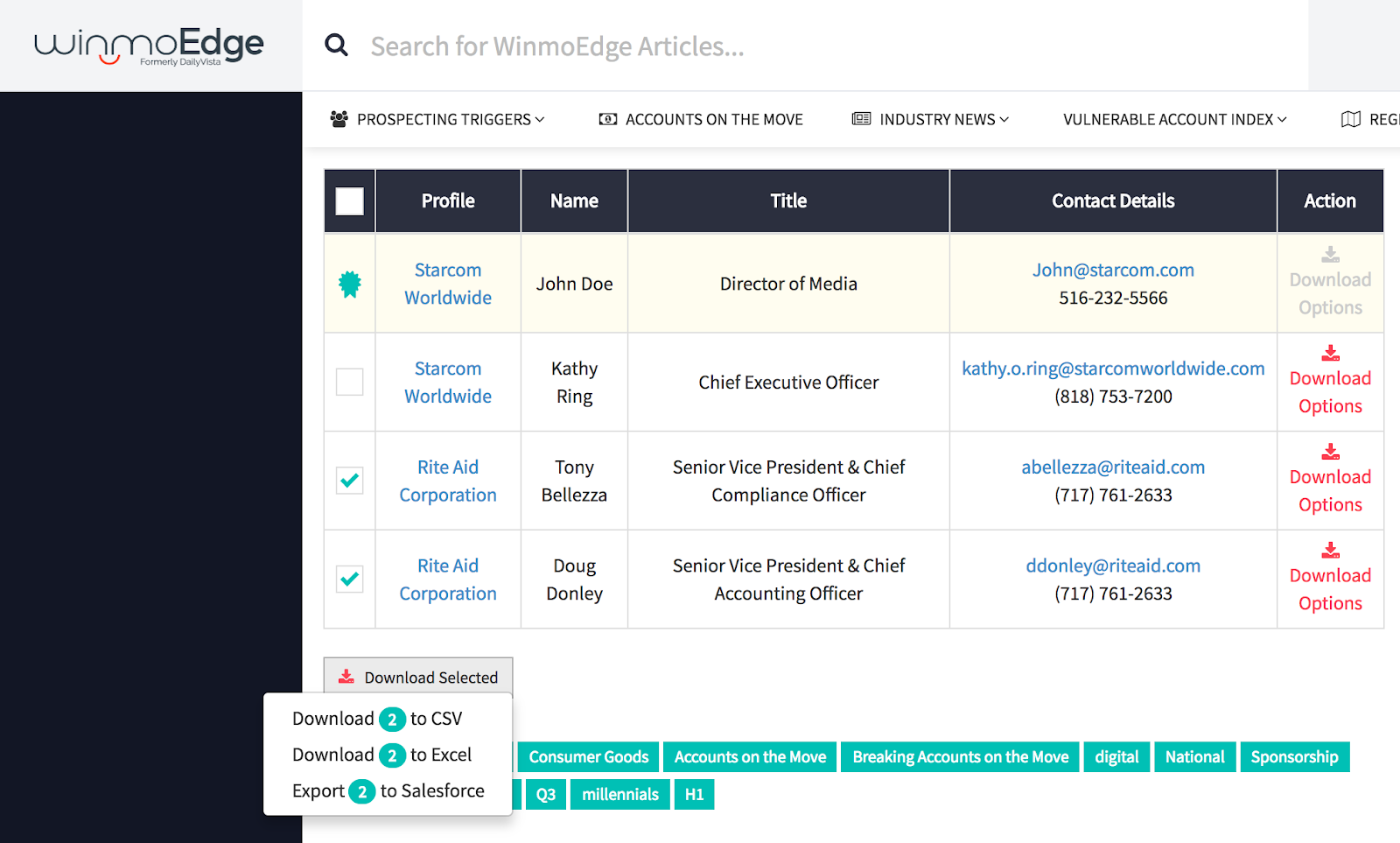1400x843 pixels.
Task: Click the Profile column header
Action: point(448,201)
